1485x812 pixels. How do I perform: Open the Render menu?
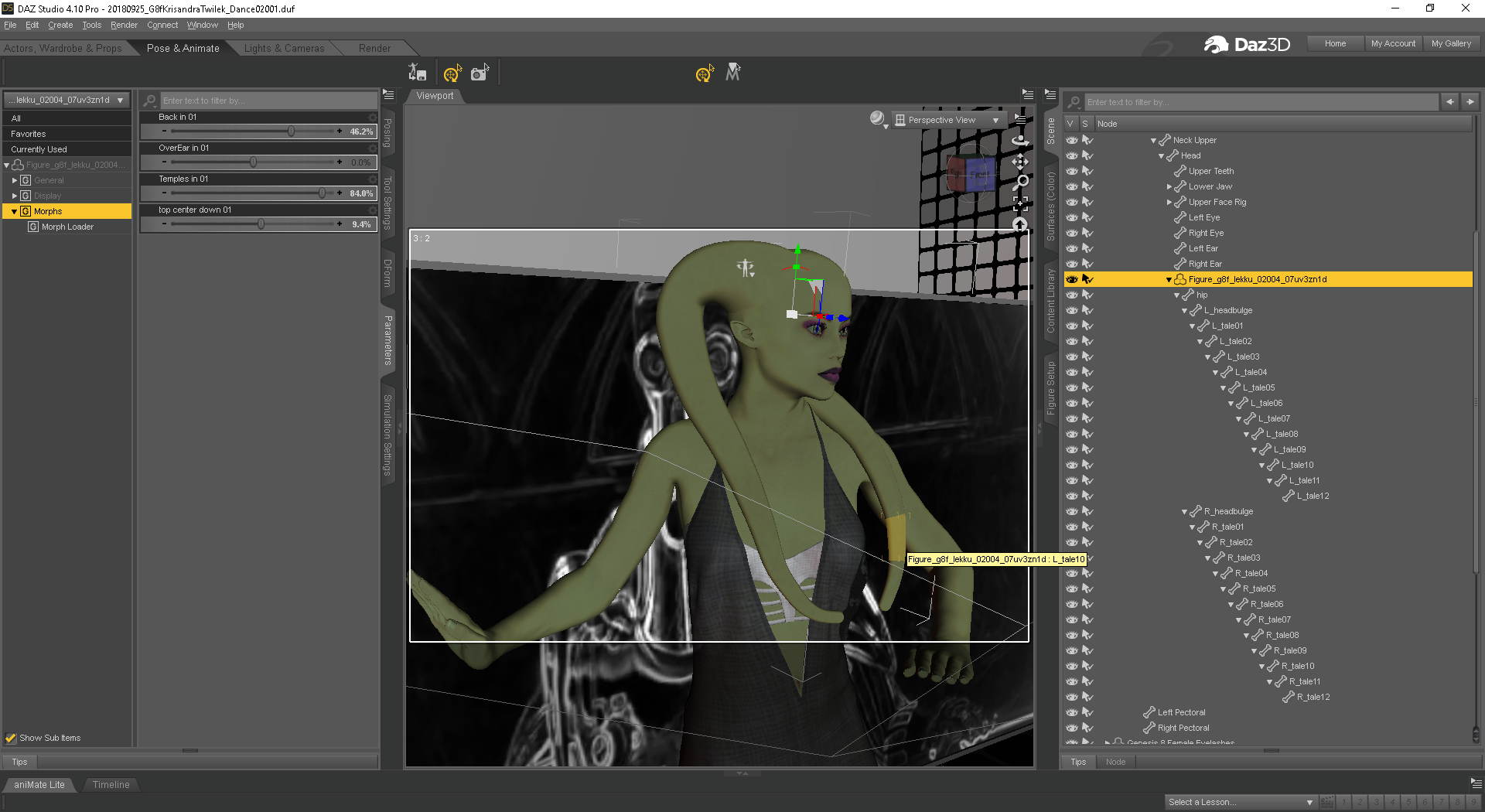tap(124, 25)
